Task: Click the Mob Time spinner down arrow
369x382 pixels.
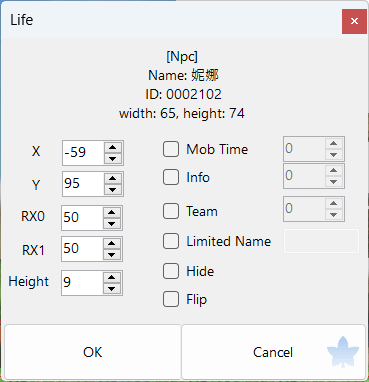Action: click(334, 155)
